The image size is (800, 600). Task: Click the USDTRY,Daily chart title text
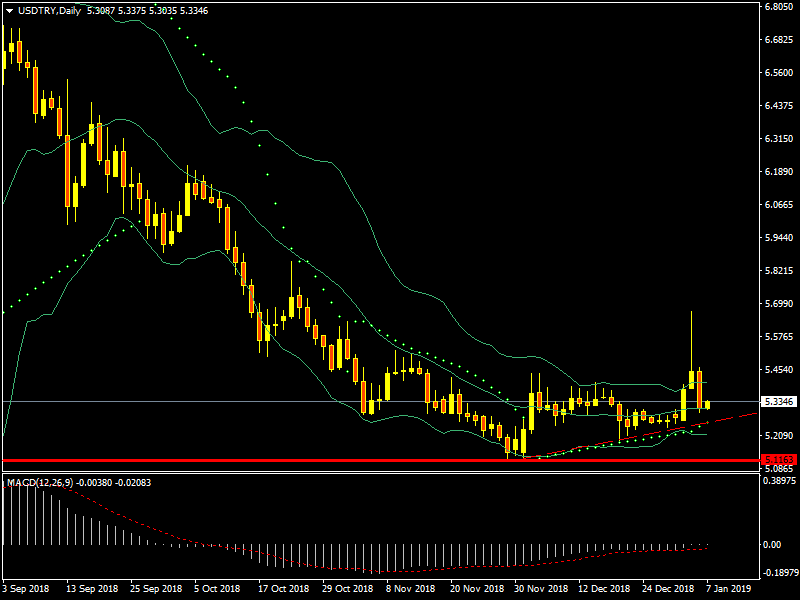(x=50, y=11)
